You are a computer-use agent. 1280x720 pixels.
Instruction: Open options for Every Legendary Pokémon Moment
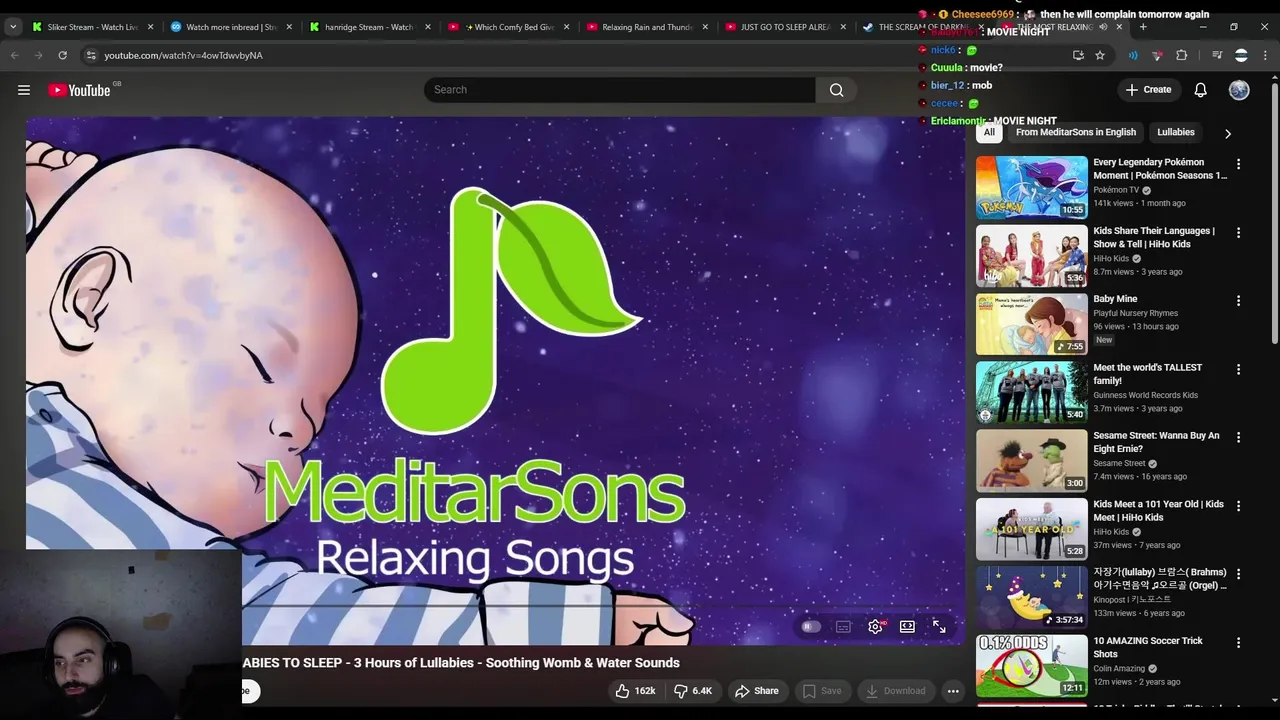1238,164
